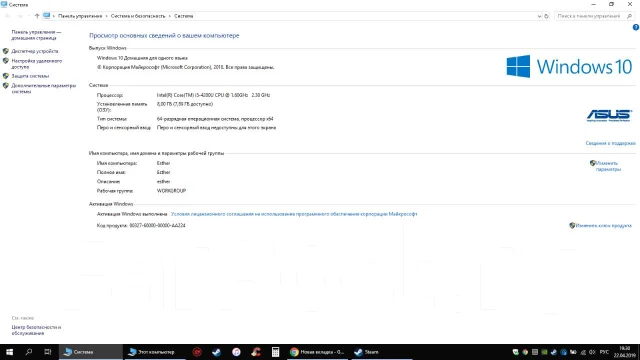The height and width of the screenshot is (360, 640).
Task: Open network status tray icon
Action: 583,352
